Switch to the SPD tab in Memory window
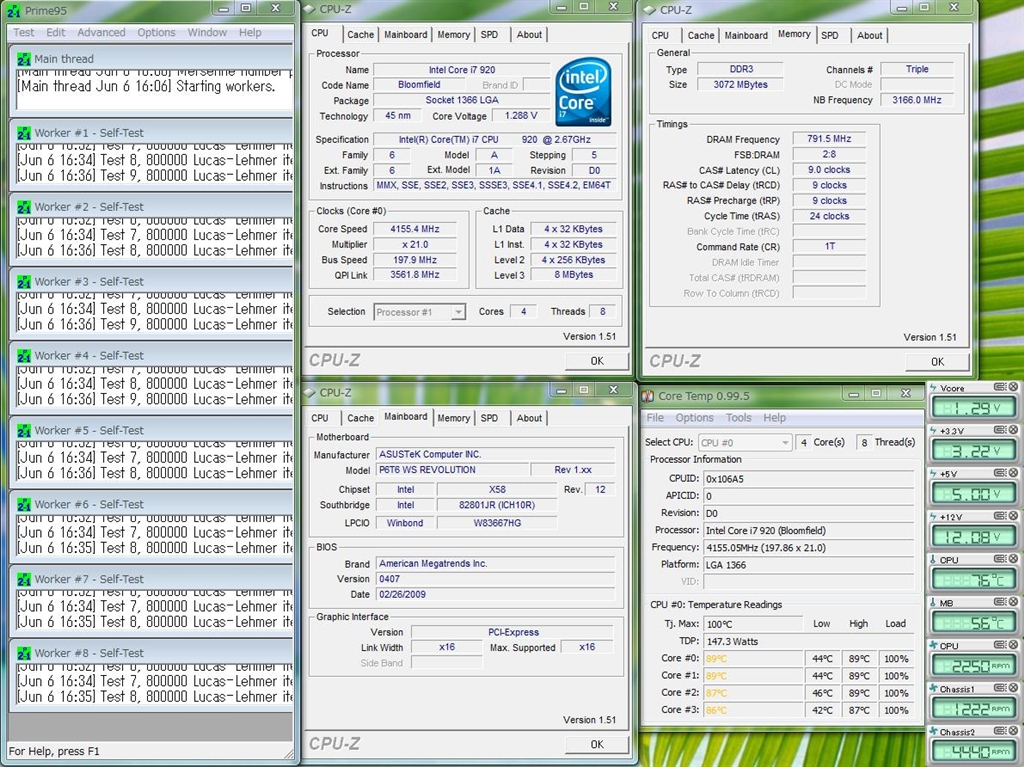 click(x=830, y=35)
